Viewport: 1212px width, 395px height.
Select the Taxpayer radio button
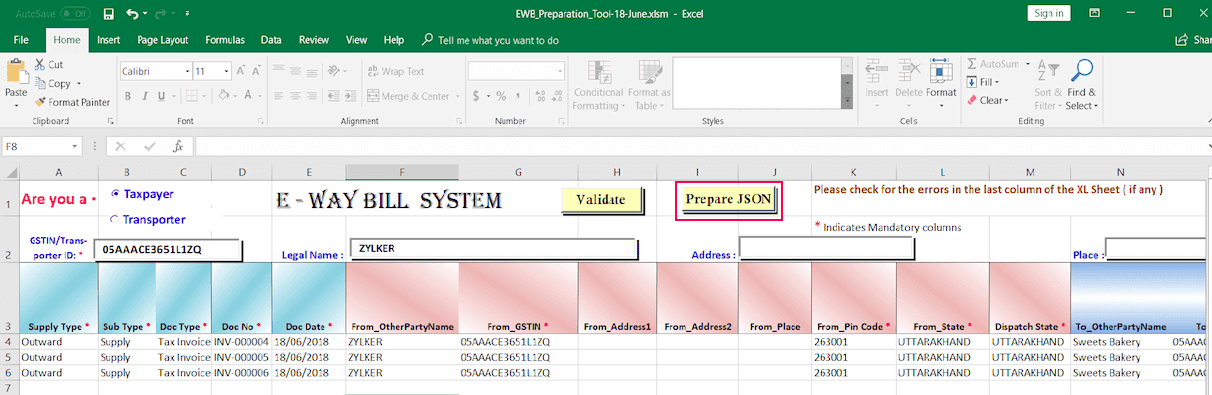coord(115,194)
